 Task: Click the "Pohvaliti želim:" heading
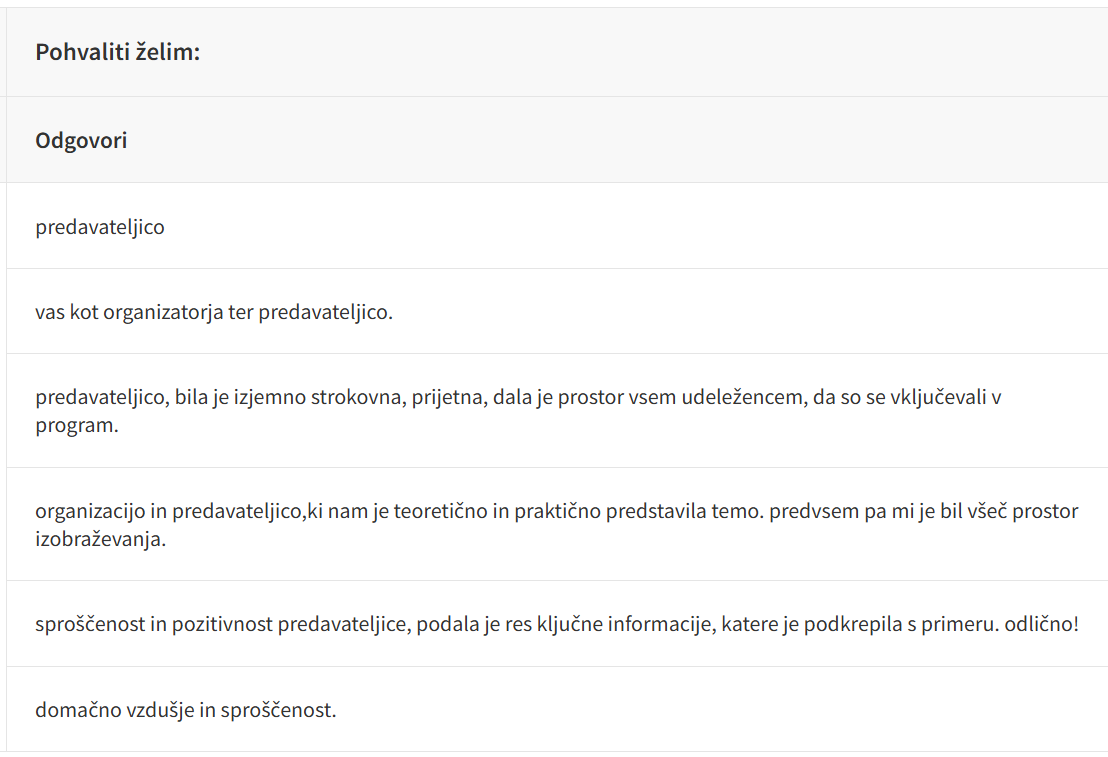coord(118,52)
